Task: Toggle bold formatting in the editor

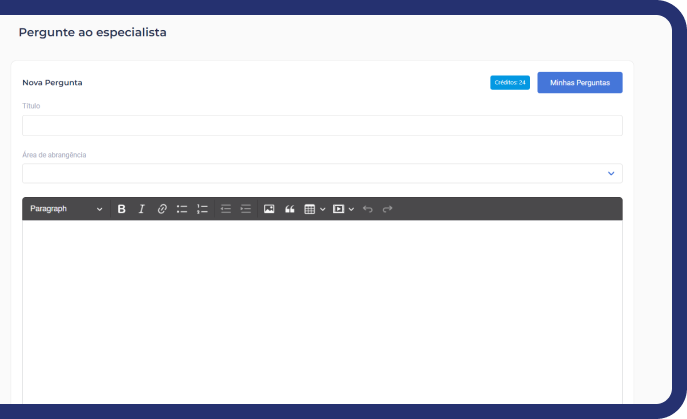Action: coord(122,209)
